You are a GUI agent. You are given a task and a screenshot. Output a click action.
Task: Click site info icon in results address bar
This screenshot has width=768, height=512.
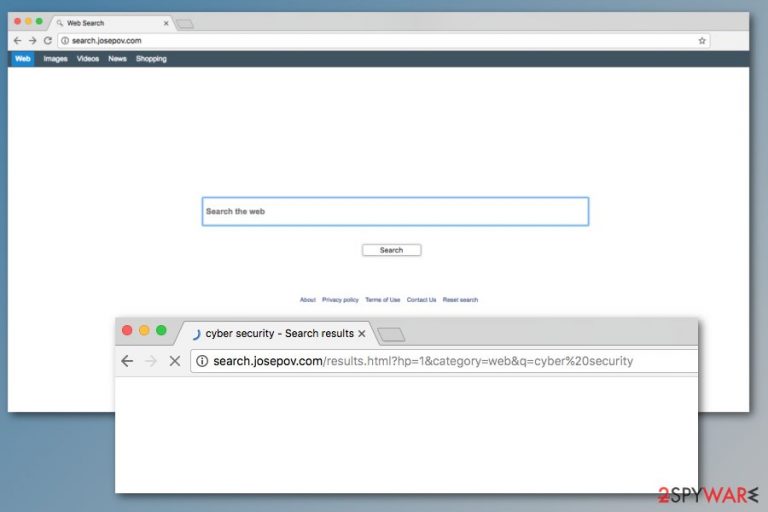tap(202, 361)
